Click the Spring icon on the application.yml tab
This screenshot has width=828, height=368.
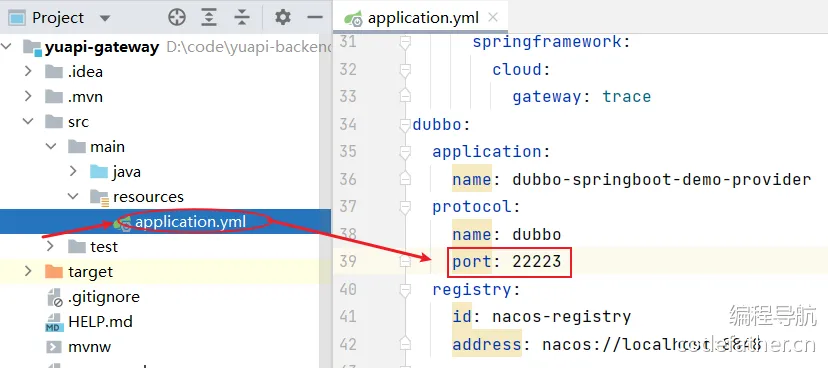click(353, 19)
